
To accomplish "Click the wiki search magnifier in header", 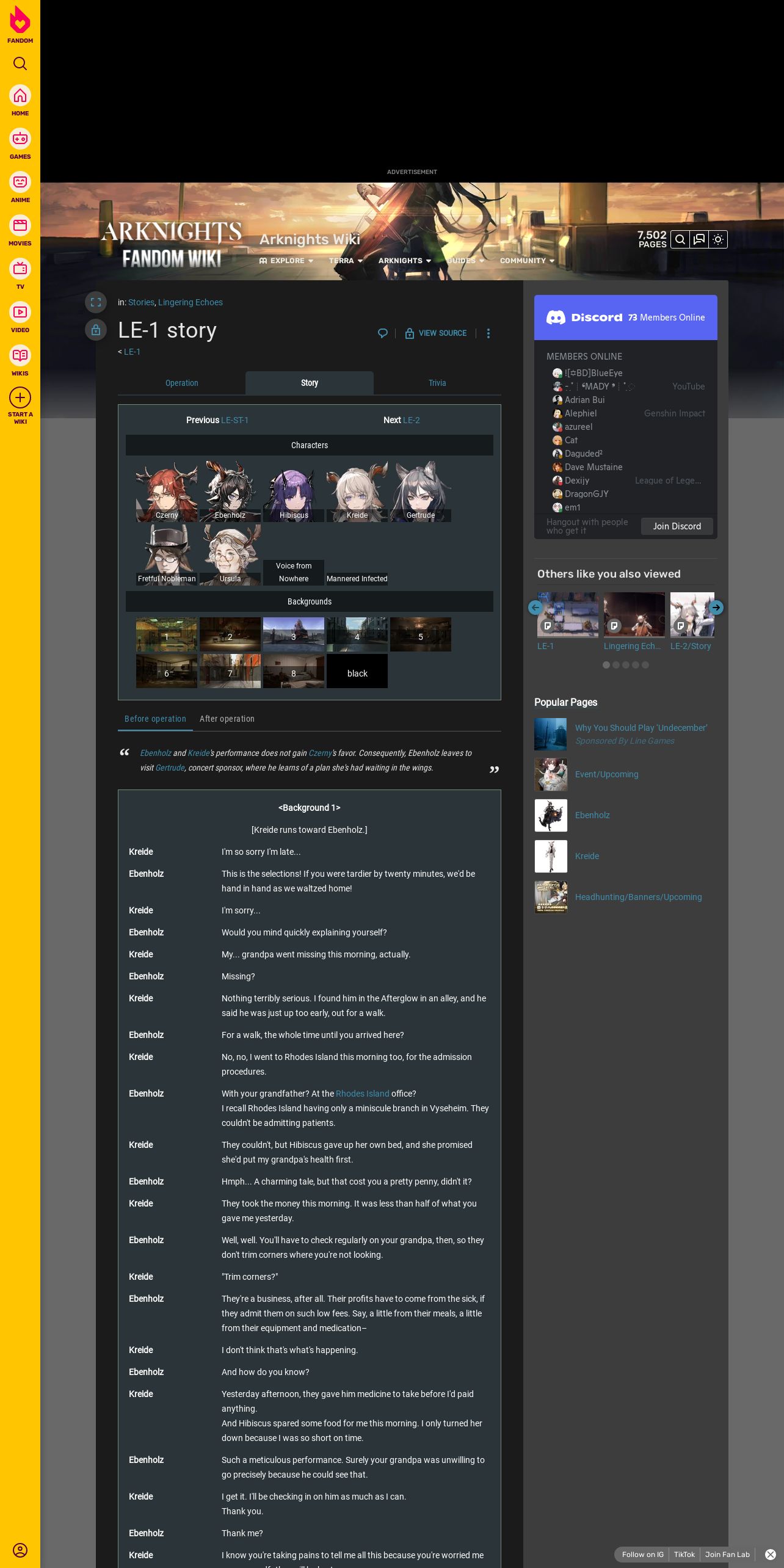I will [x=680, y=239].
